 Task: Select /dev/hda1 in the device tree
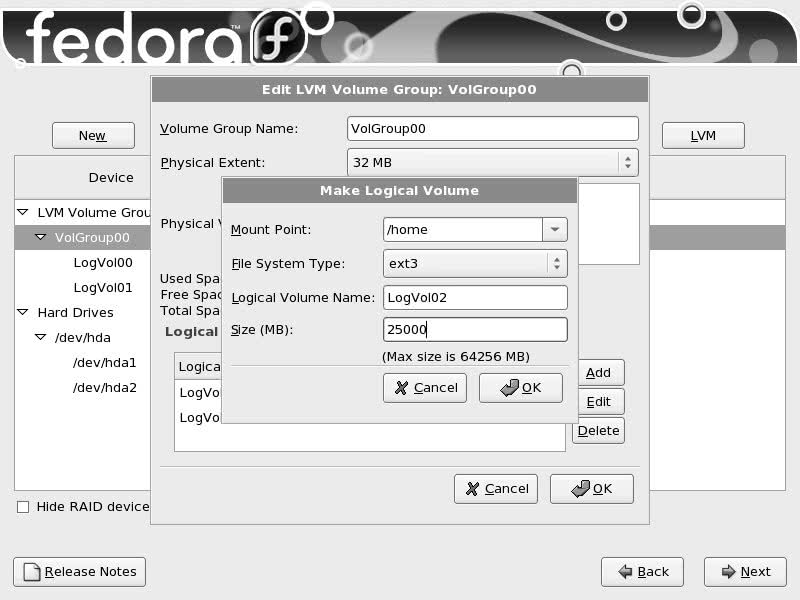[105, 363]
